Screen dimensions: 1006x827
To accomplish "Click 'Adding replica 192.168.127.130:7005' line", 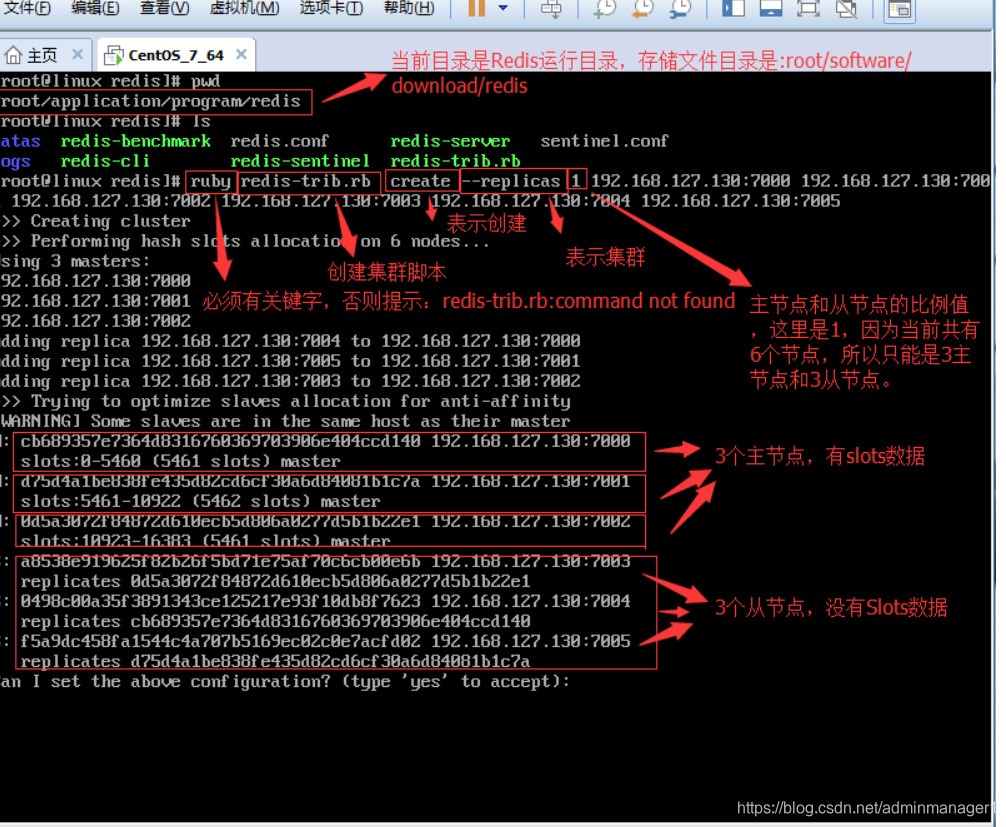I will pyautogui.click(x=291, y=361).
